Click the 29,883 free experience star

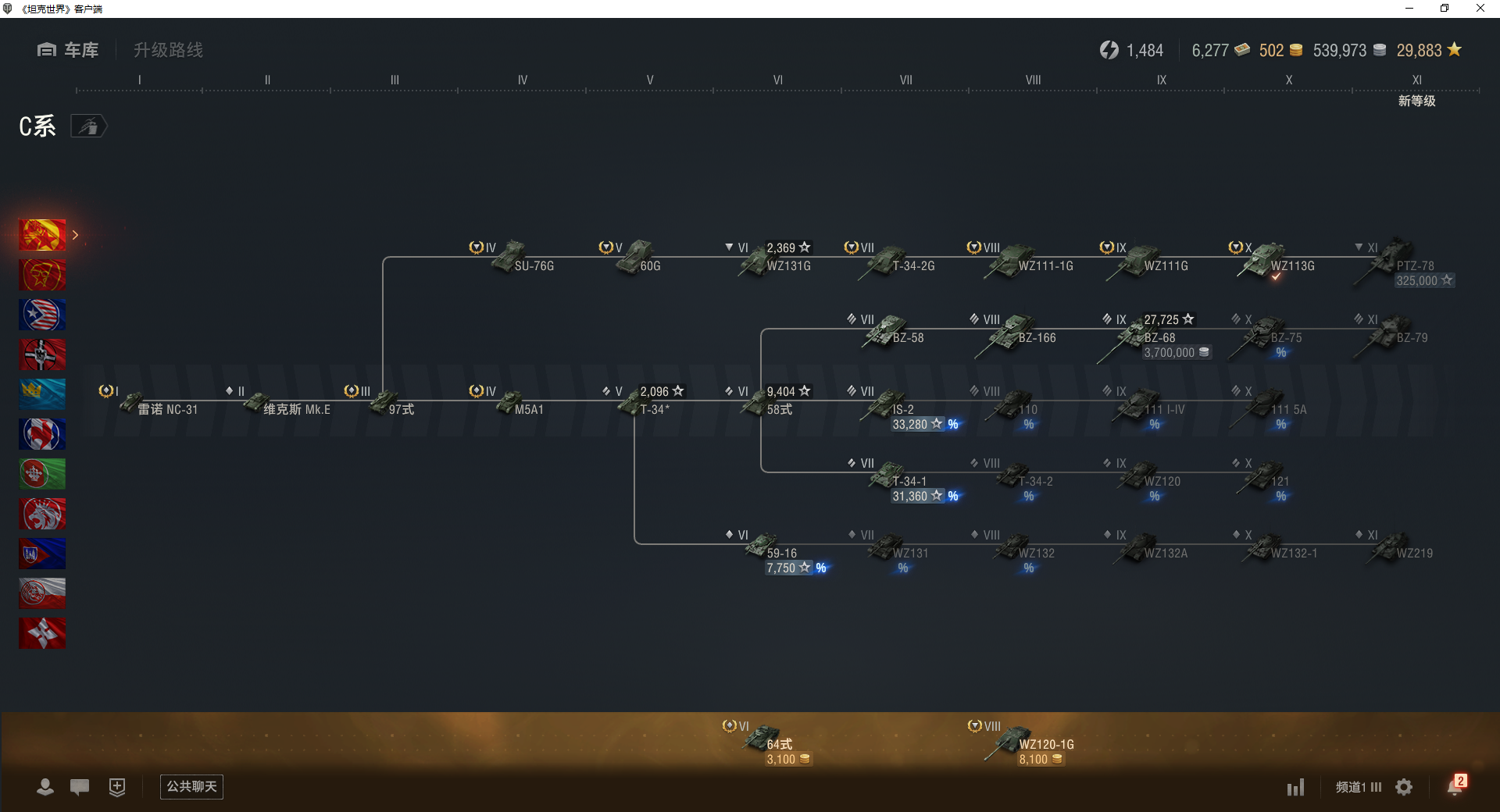[1430, 50]
